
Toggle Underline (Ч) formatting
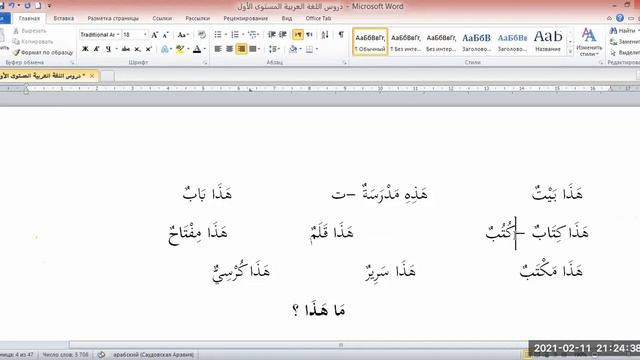click(108, 49)
